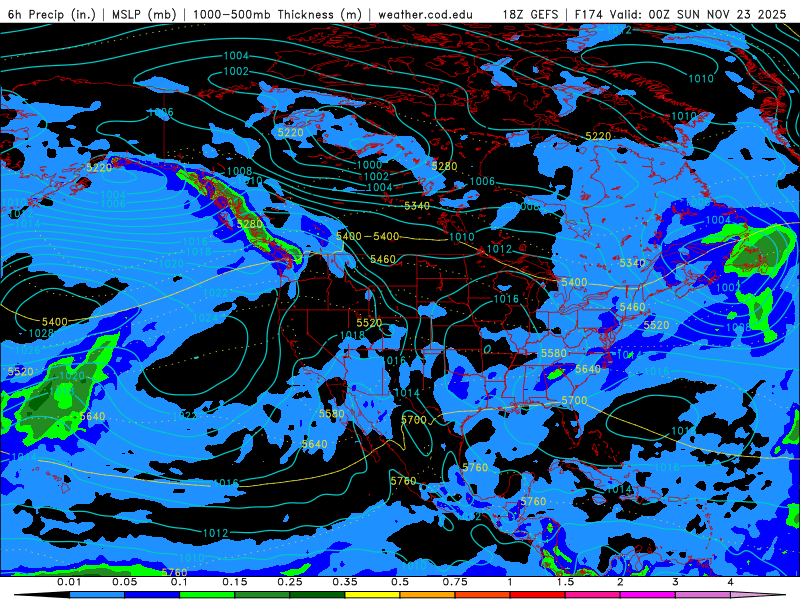Click the pale pink above-4 arrow end
This screenshot has width=800, height=600.
tap(758, 595)
